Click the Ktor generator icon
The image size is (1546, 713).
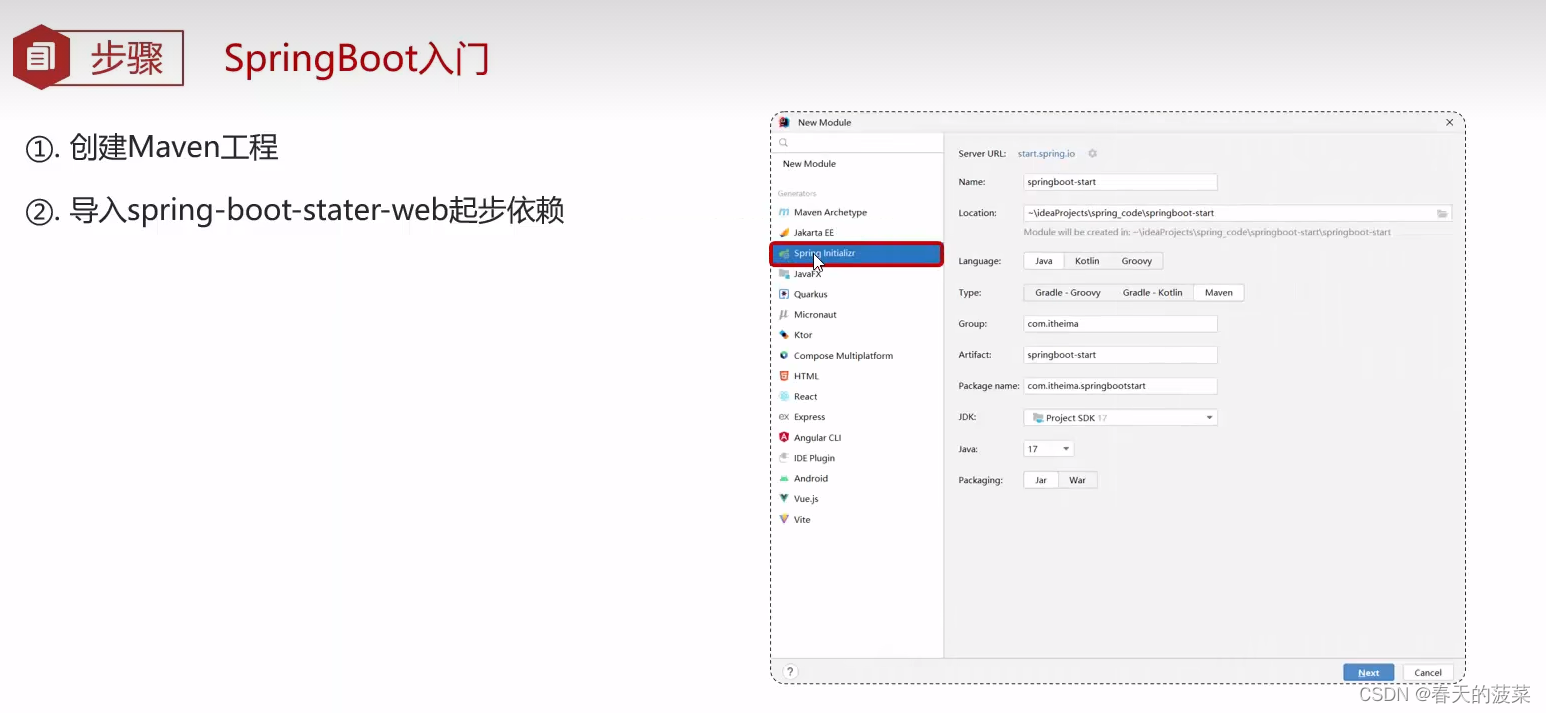(x=784, y=335)
